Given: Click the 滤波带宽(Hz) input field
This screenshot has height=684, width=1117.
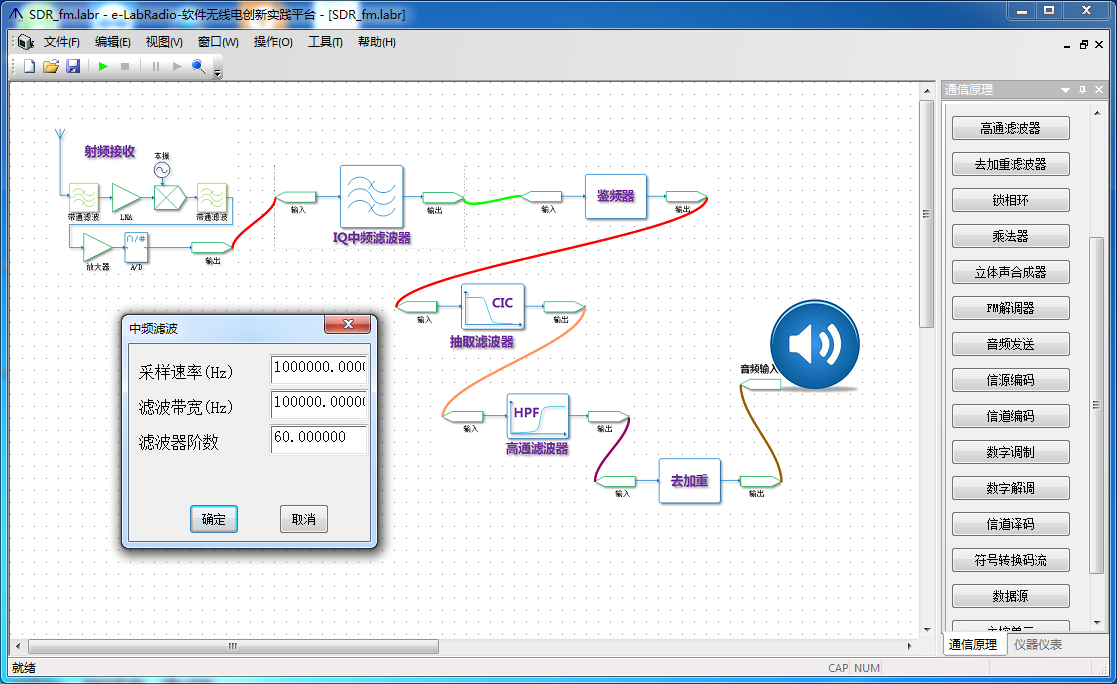Looking at the screenshot, I should tap(319, 404).
